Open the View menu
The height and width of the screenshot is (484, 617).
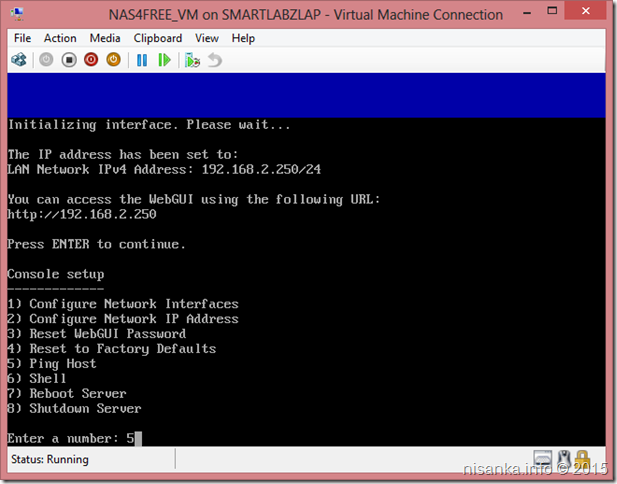click(x=207, y=38)
